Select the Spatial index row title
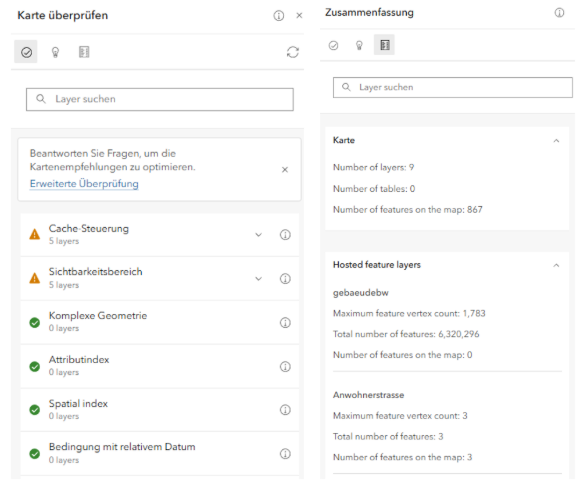This screenshot has height=483, width=579. point(78,404)
